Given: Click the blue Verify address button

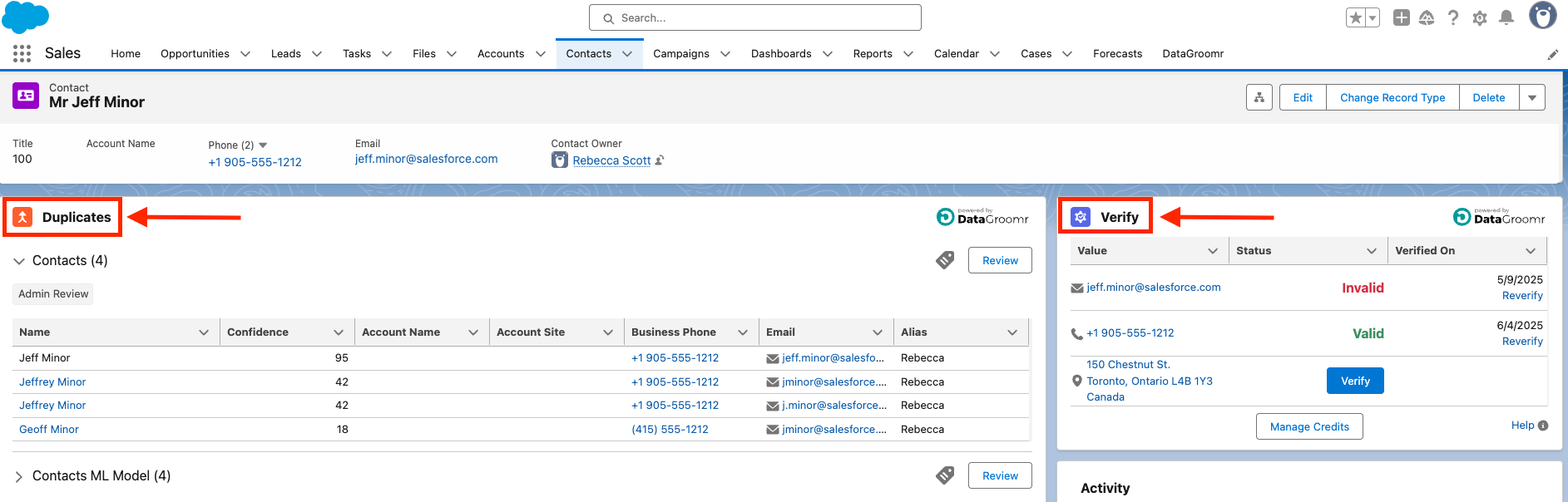Looking at the screenshot, I should 1355,381.
